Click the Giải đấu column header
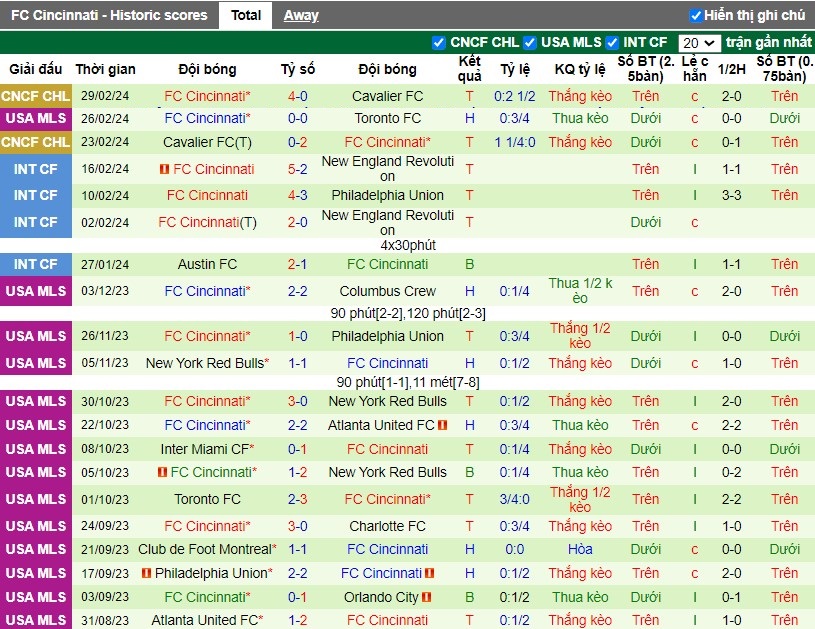The width and height of the screenshot is (815, 629). point(35,69)
